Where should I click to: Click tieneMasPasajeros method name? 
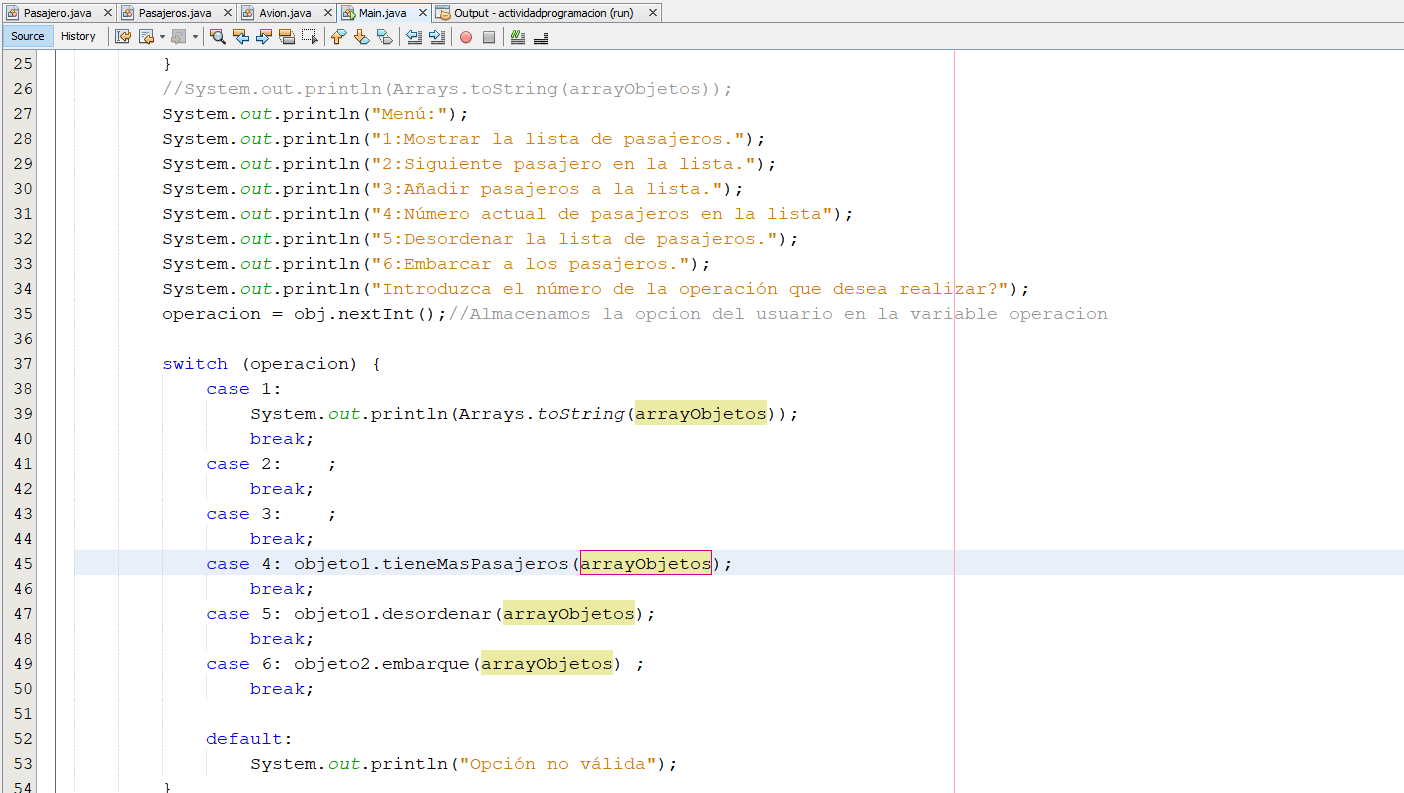(475, 564)
